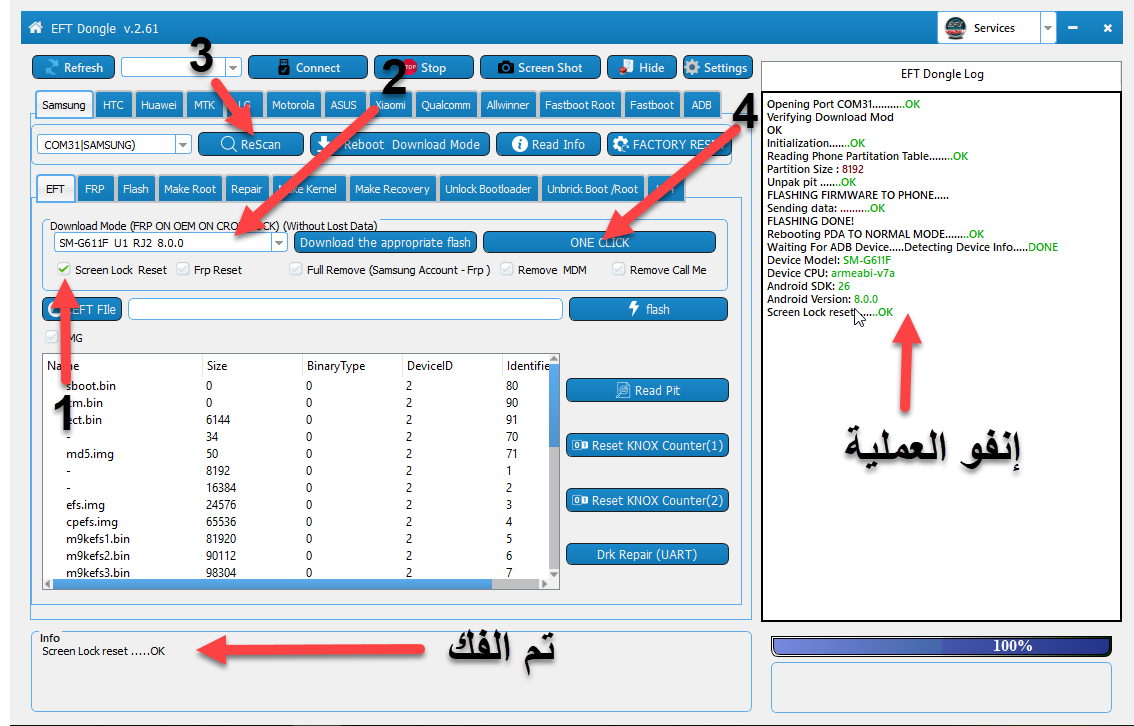Open the Huawei tab
Screen dimensions: 1134x726
[x=158, y=105]
